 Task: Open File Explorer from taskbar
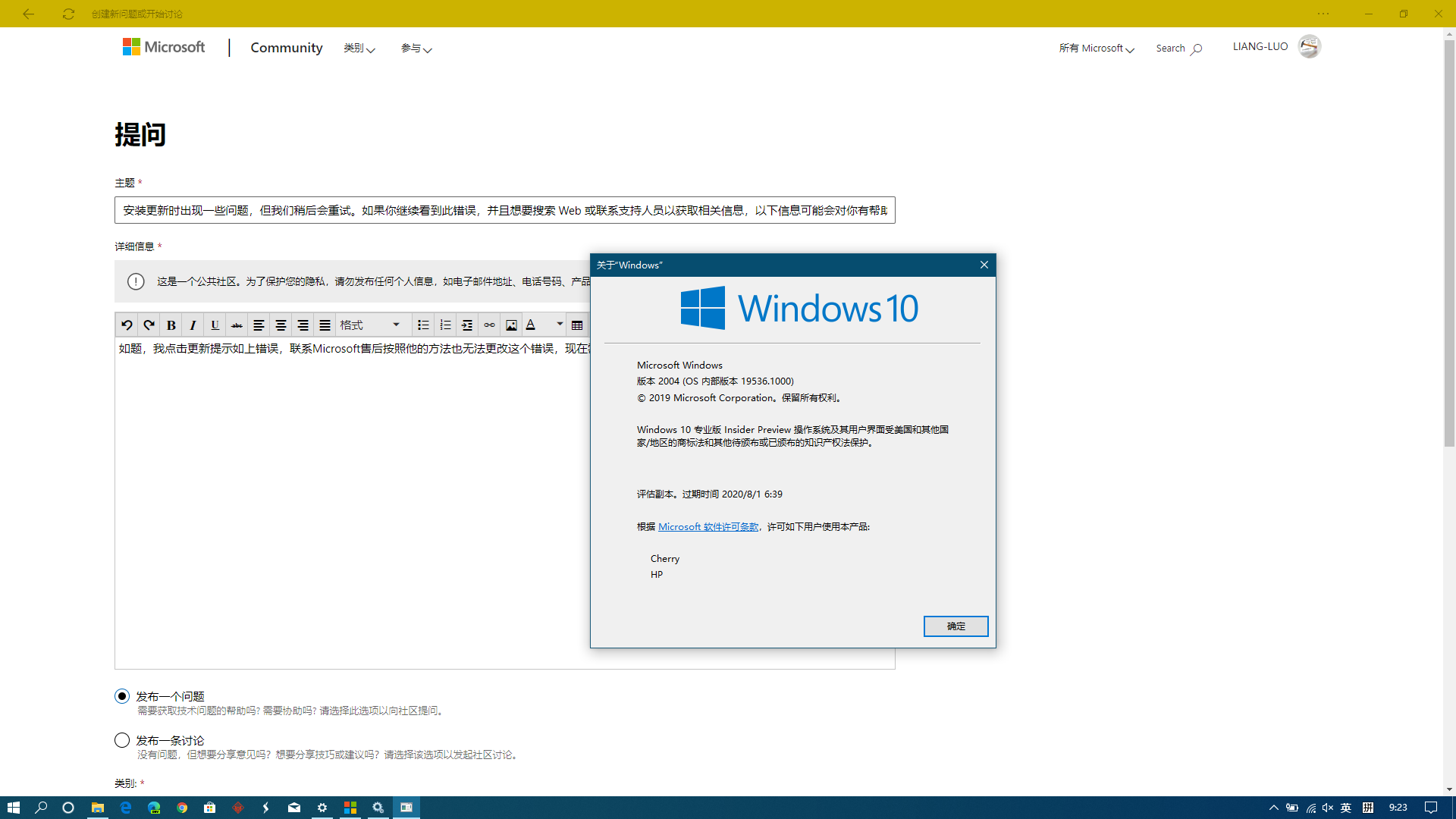[98, 808]
